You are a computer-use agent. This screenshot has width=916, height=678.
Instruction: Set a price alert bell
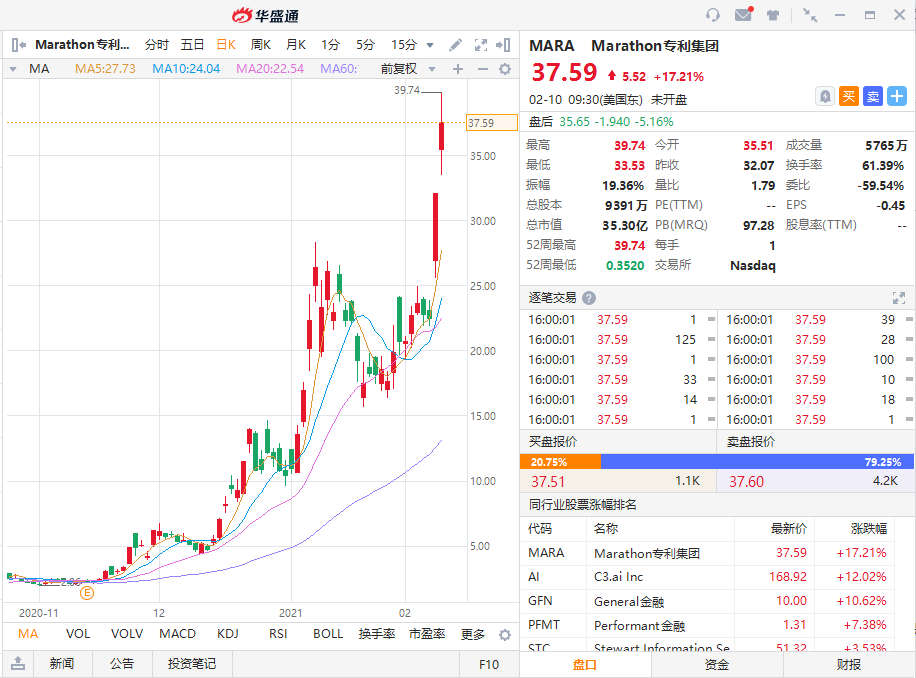tap(825, 96)
